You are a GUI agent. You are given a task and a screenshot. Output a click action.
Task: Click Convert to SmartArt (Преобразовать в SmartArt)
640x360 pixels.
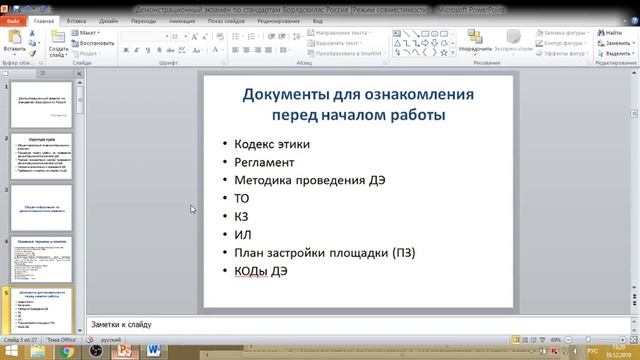[346, 53]
